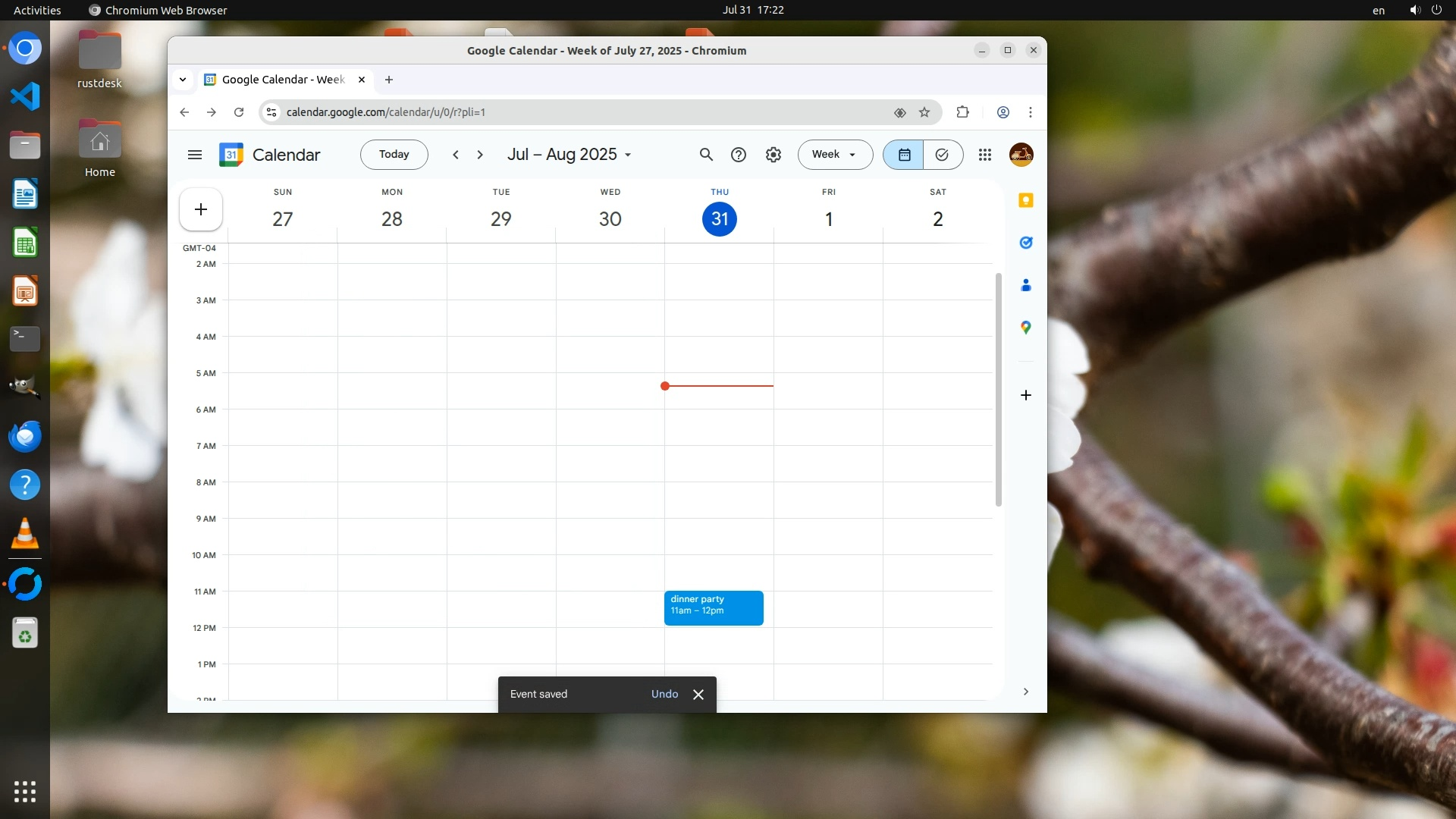Click the Today button
The image size is (1456, 819).
point(394,155)
